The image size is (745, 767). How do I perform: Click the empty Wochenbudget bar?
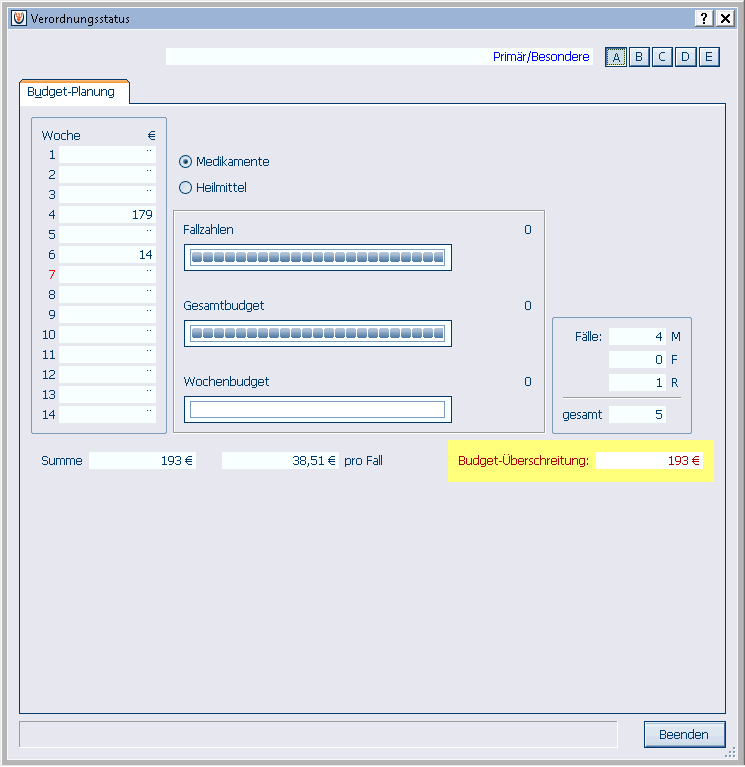(318, 409)
